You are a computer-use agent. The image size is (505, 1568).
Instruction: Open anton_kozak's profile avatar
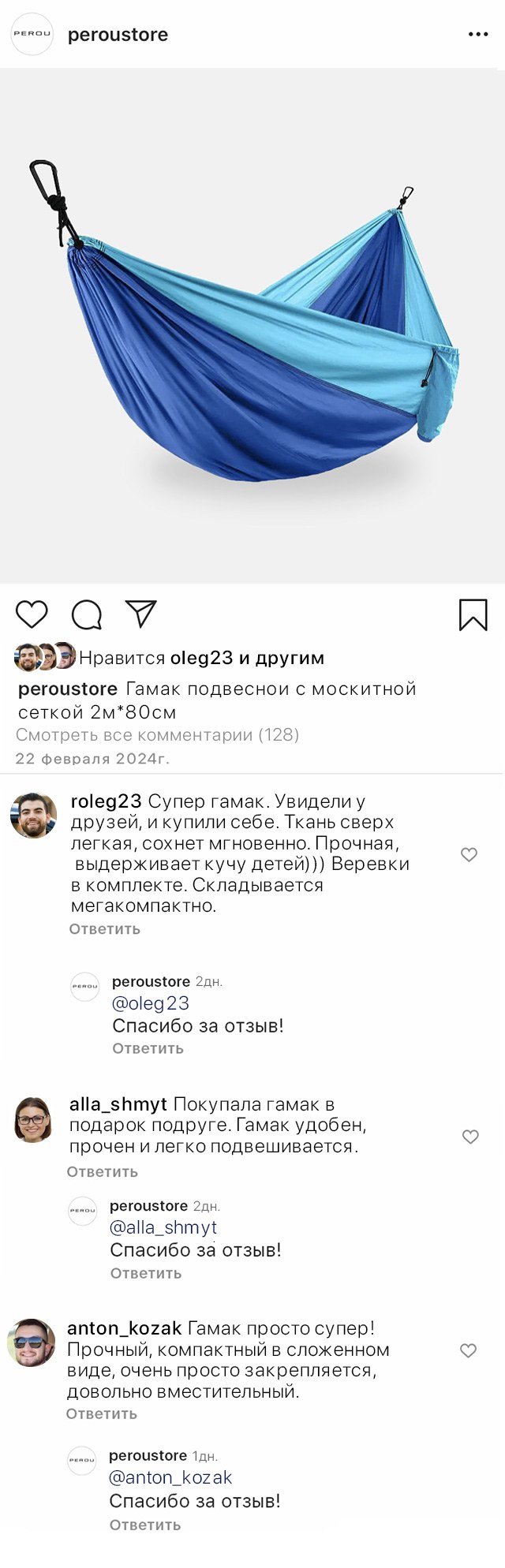[x=32, y=1342]
